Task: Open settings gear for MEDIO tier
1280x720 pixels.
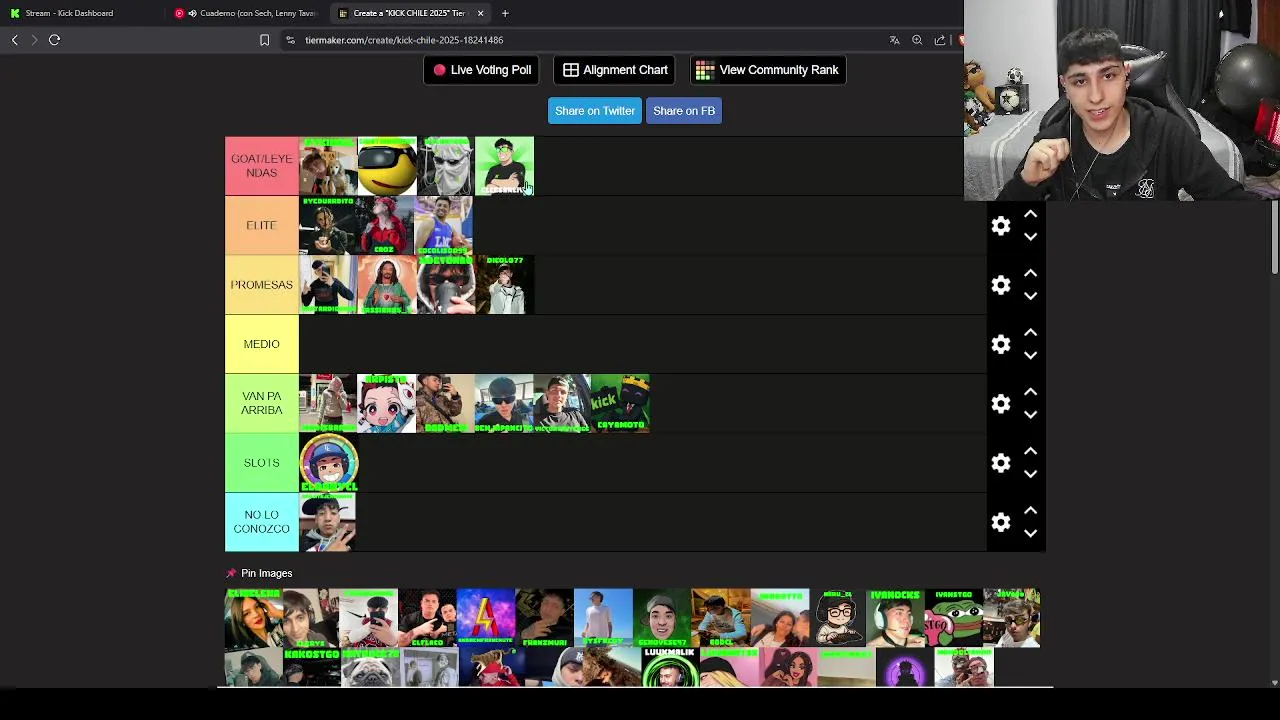Action: point(1001,344)
